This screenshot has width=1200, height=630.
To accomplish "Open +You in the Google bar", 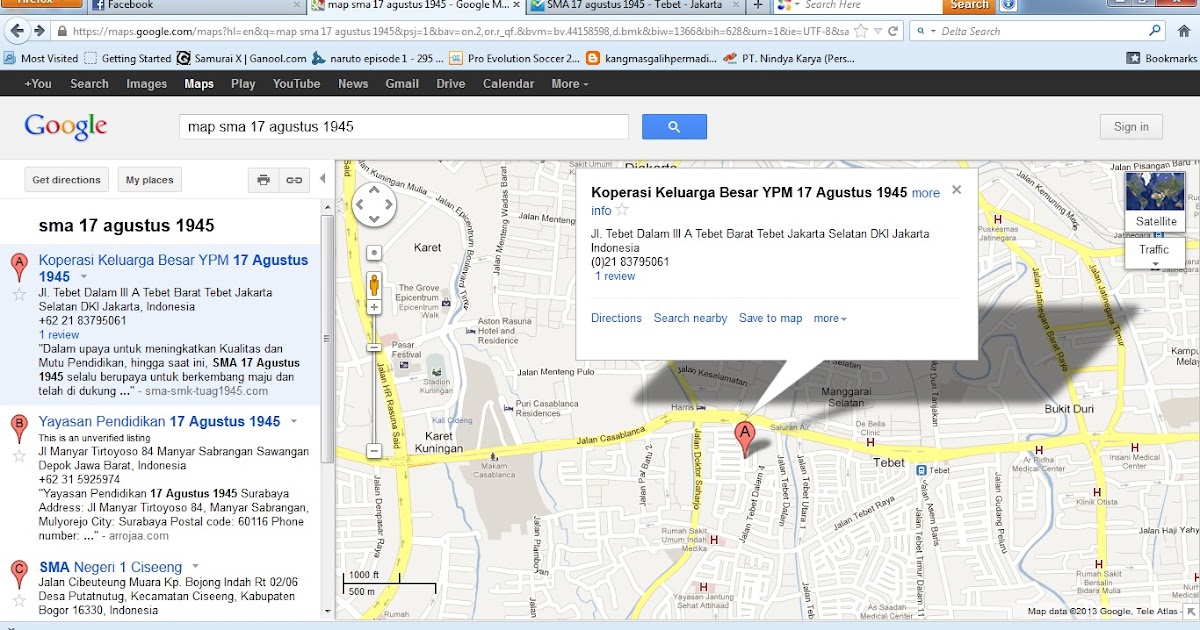I will (x=38, y=84).
